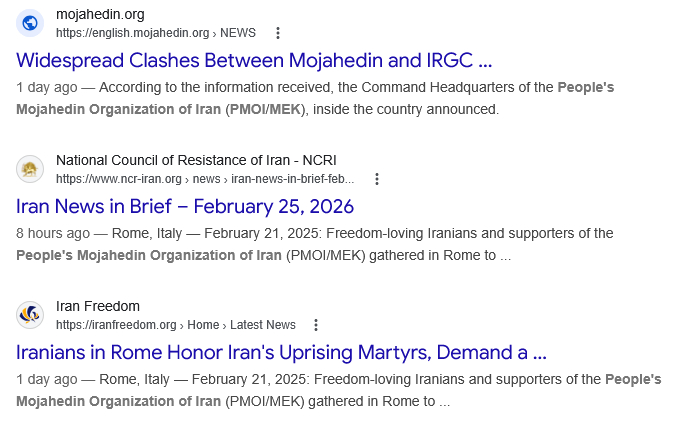Open 'Widespread Clashes Between Mojahedin and IRGC' result
This screenshot has height=429, width=676.
[x=255, y=60]
